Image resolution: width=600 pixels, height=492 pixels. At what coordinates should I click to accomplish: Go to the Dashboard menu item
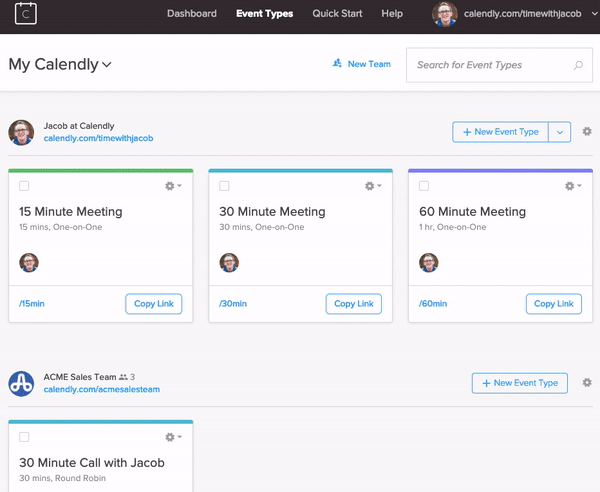click(x=192, y=13)
